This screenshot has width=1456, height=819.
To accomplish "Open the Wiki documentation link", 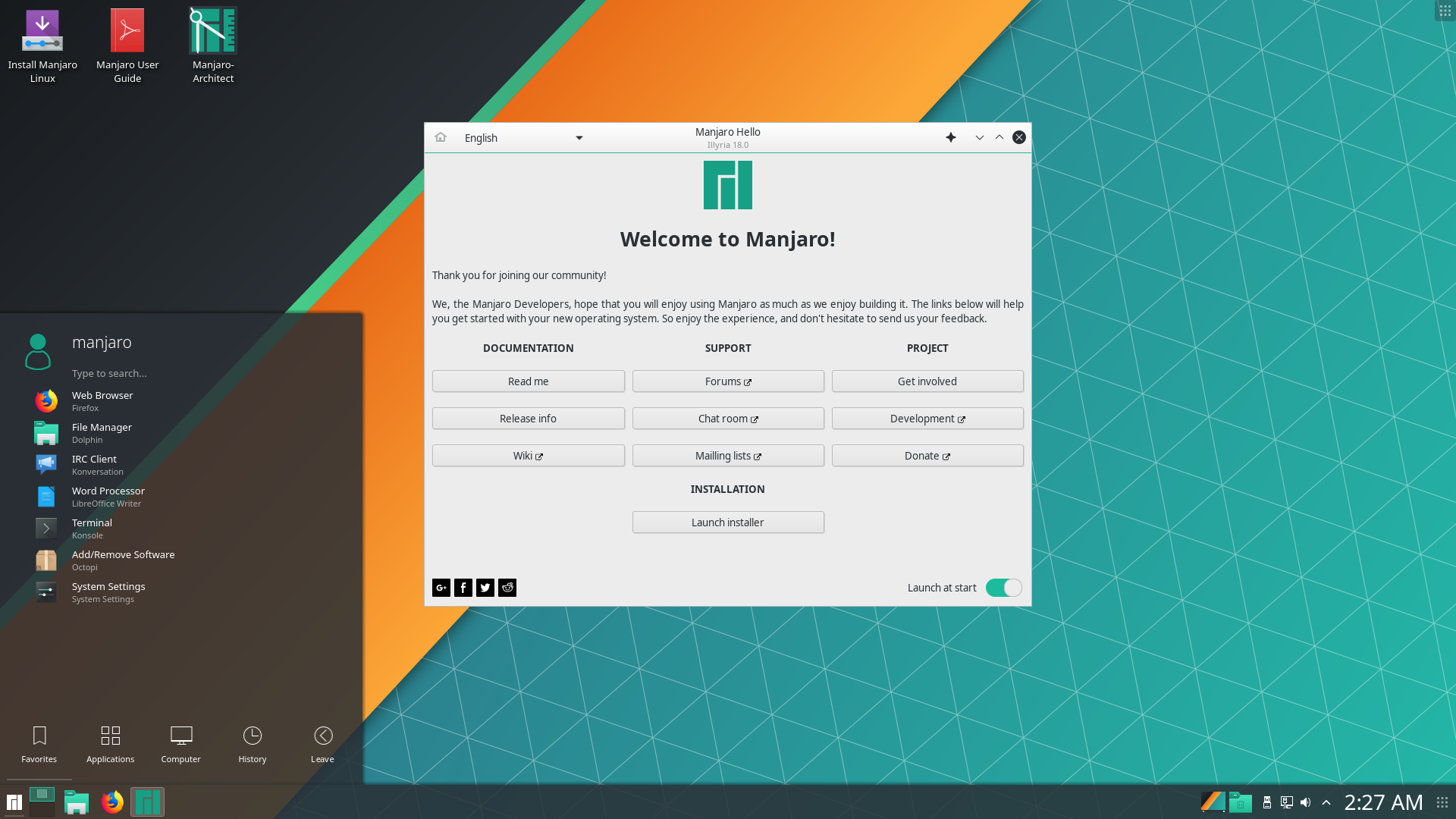I will pyautogui.click(x=528, y=455).
